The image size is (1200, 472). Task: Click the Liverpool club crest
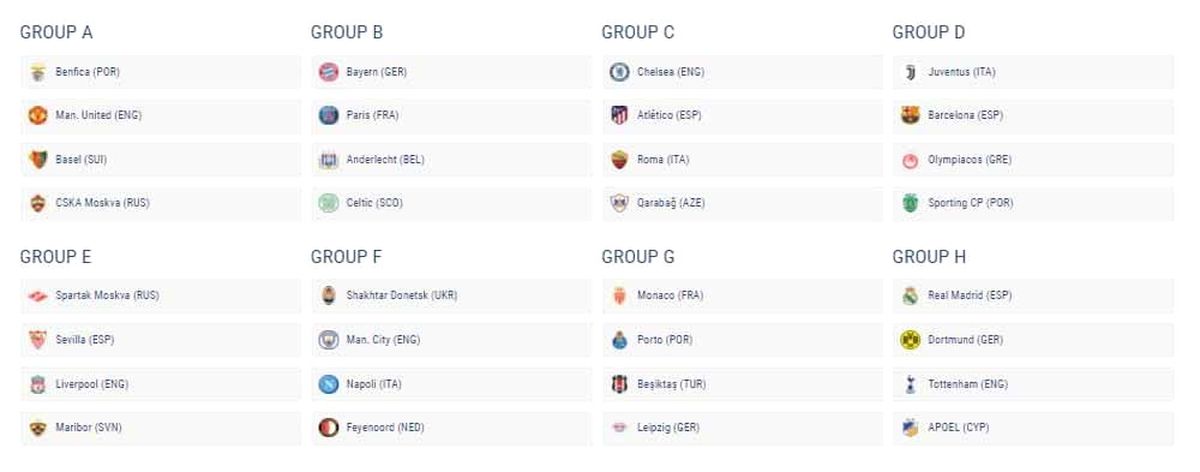[37, 384]
